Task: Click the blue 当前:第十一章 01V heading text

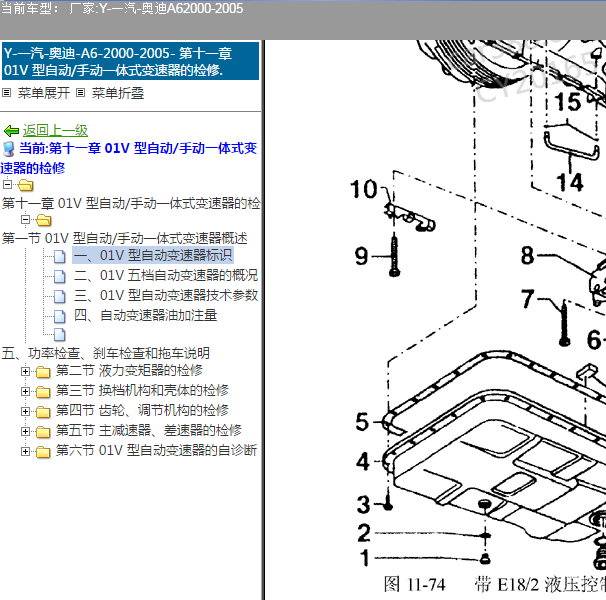Action: pos(129,158)
